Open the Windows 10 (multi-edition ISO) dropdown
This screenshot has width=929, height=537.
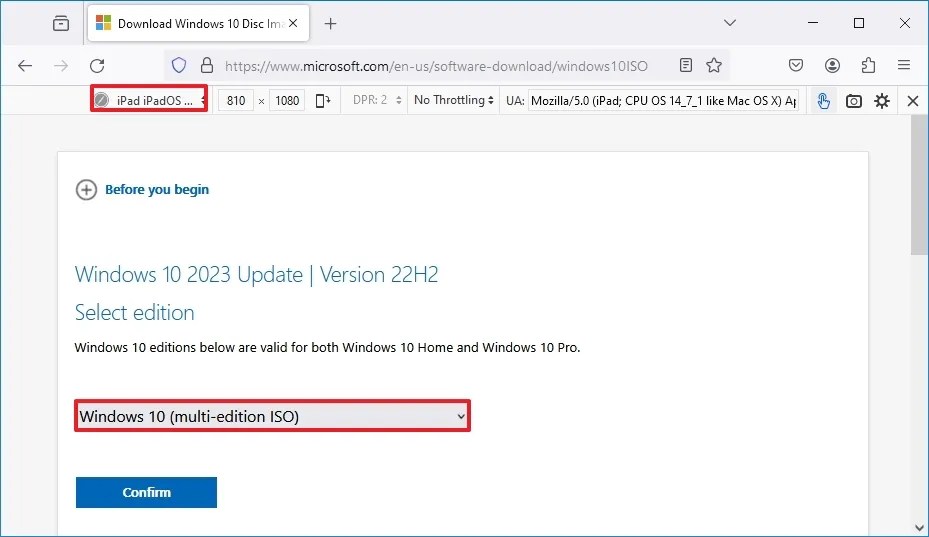(273, 415)
